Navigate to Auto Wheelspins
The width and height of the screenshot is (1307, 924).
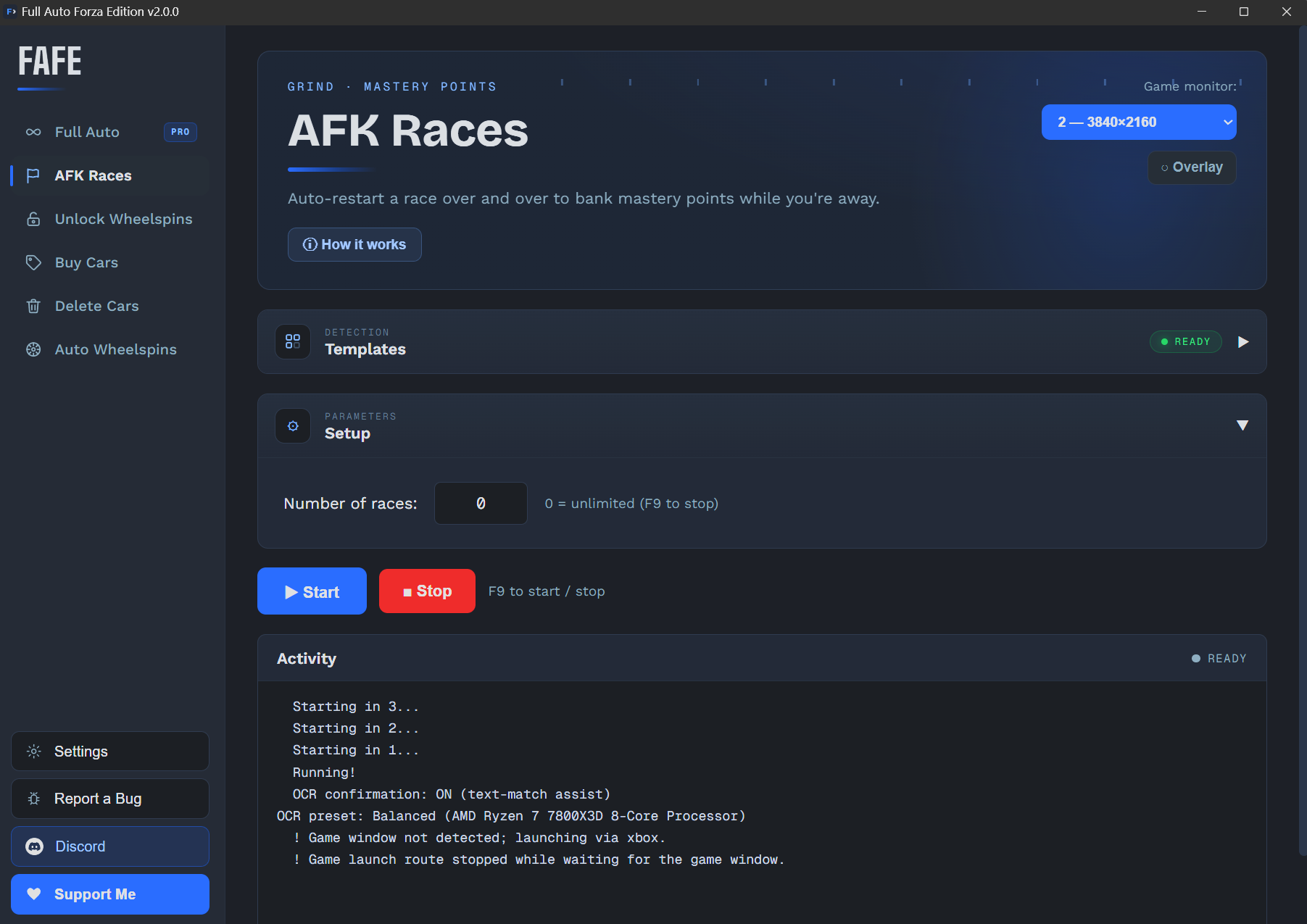point(110,349)
